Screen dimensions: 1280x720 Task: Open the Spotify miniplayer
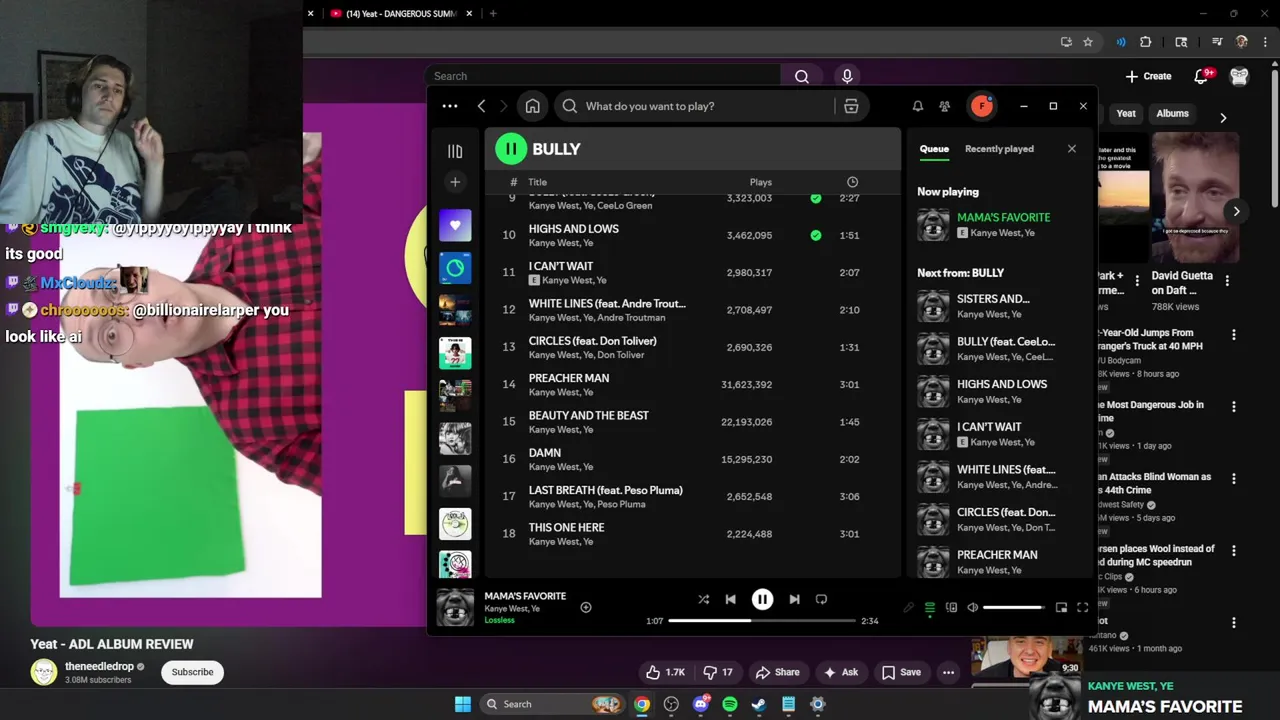[1061, 607]
